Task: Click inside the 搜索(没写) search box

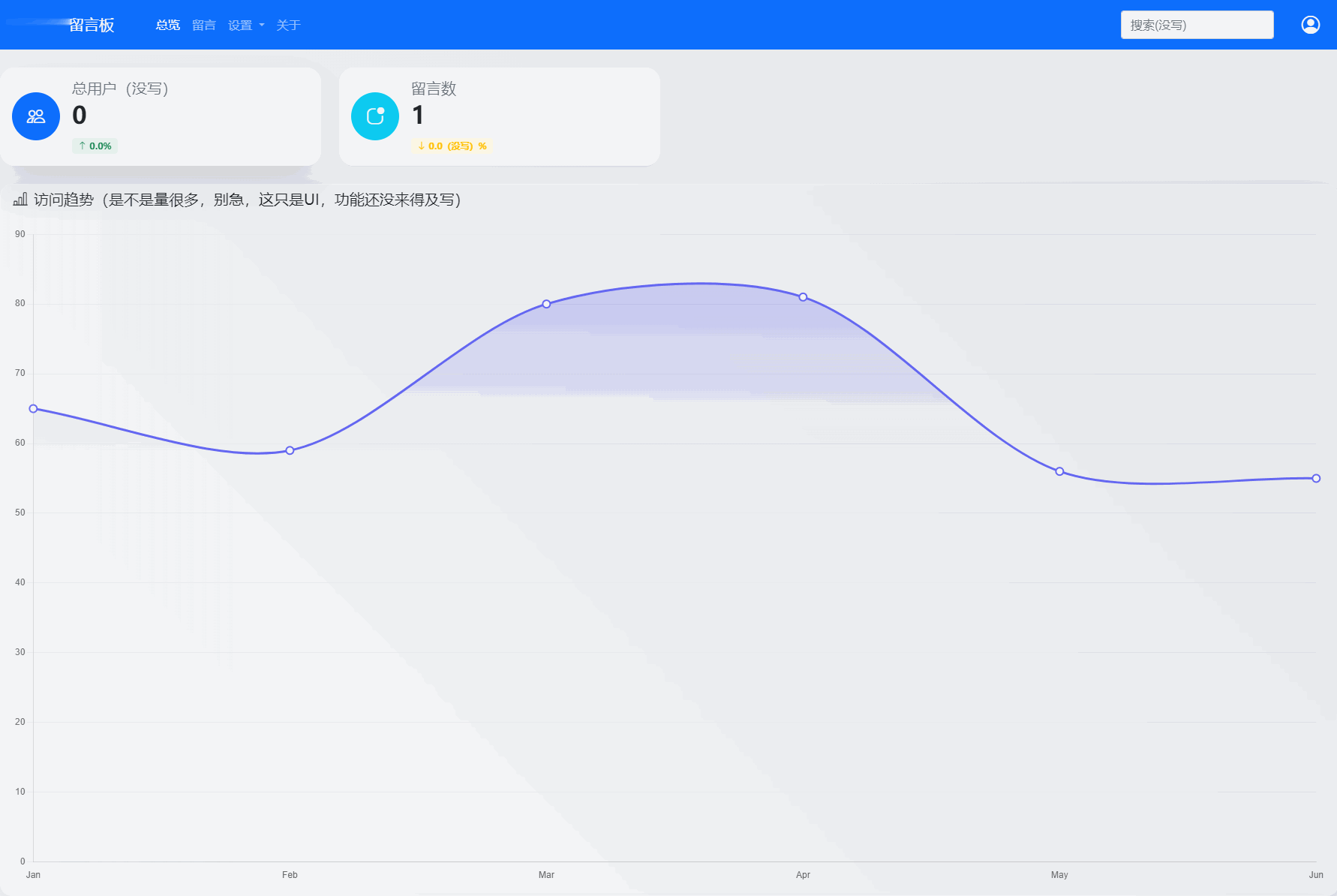Action: click(1197, 24)
